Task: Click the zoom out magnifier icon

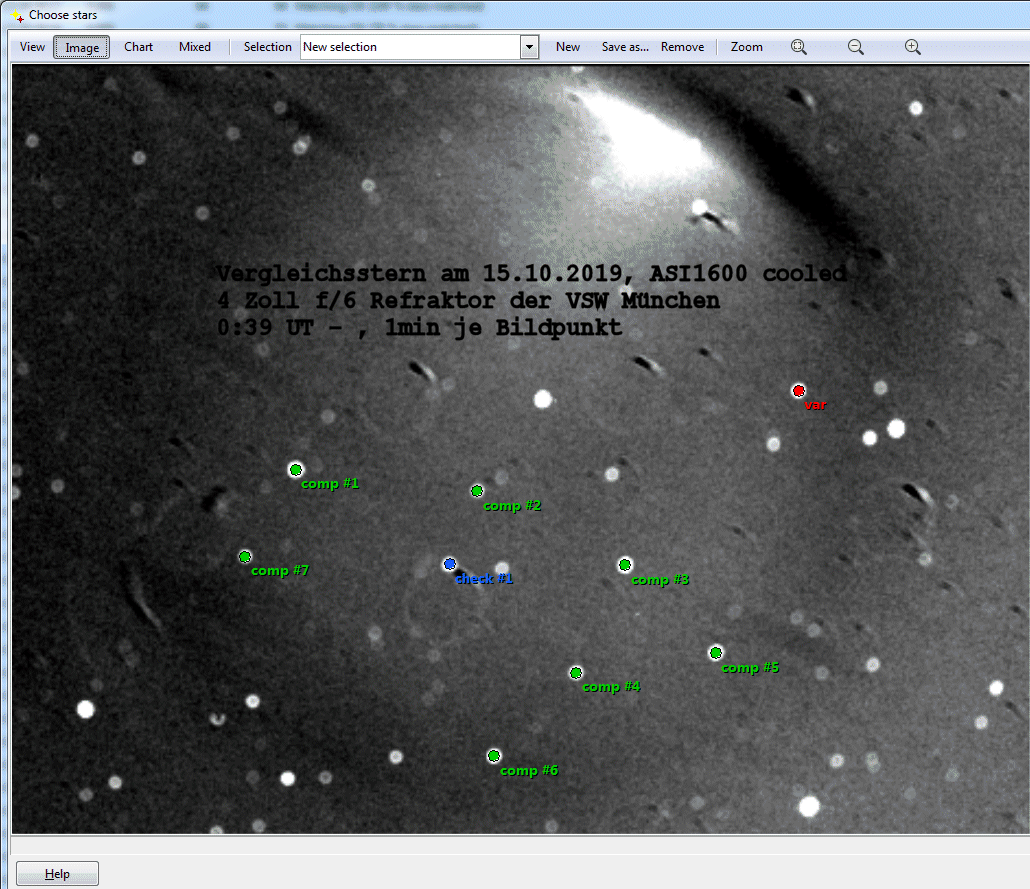Action: pyautogui.click(x=856, y=47)
